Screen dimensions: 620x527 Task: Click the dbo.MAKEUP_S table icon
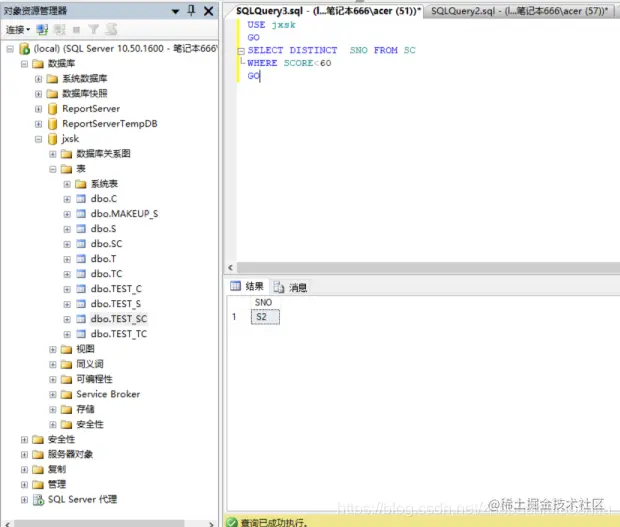pos(81,214)
